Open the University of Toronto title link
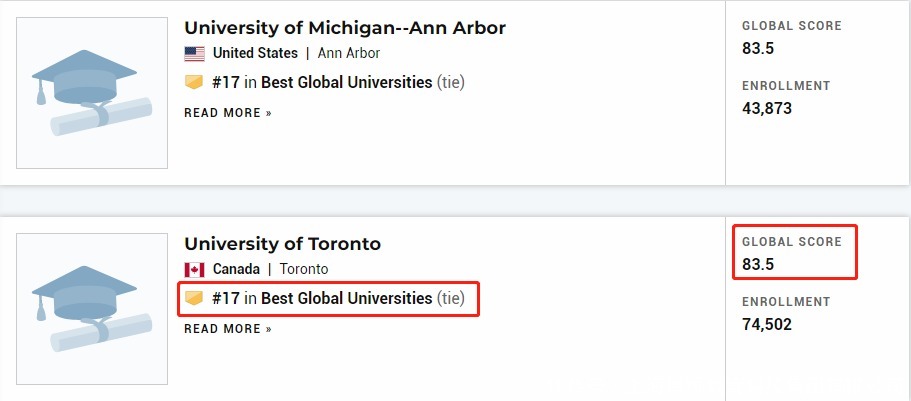 point(282,244)
